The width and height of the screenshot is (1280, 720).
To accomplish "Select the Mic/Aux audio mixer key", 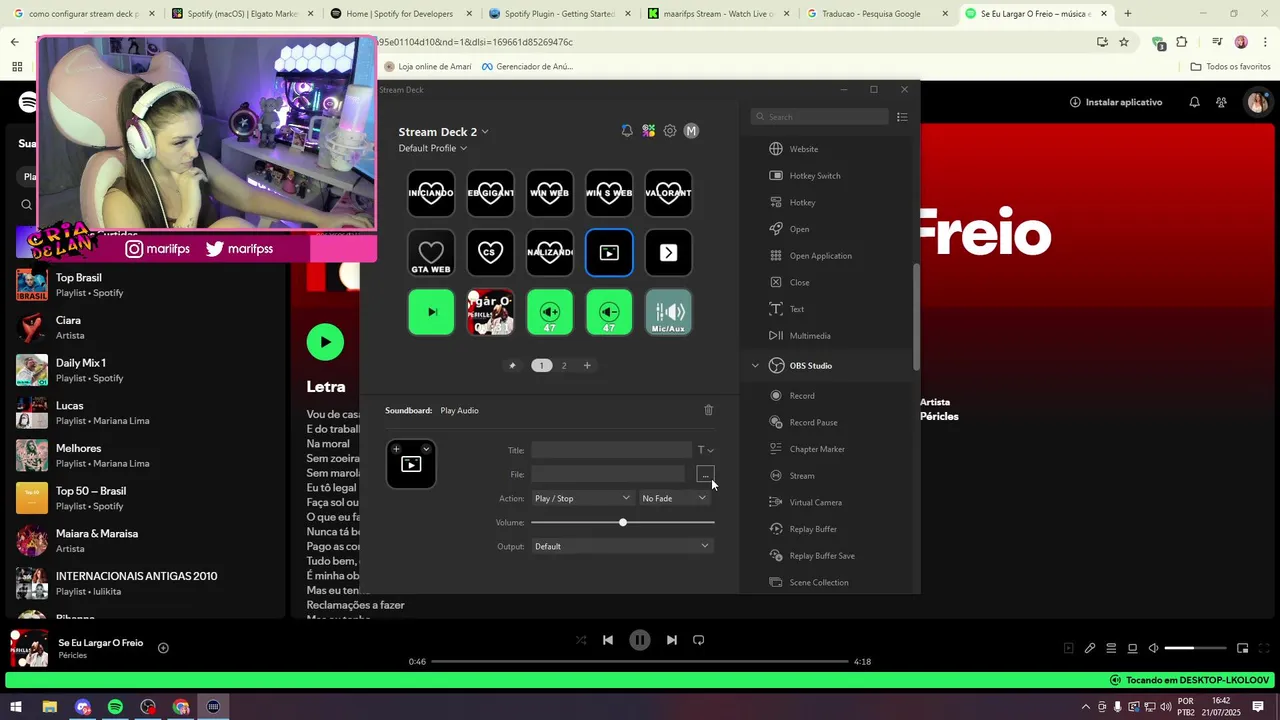I will (x=669, y=312).
